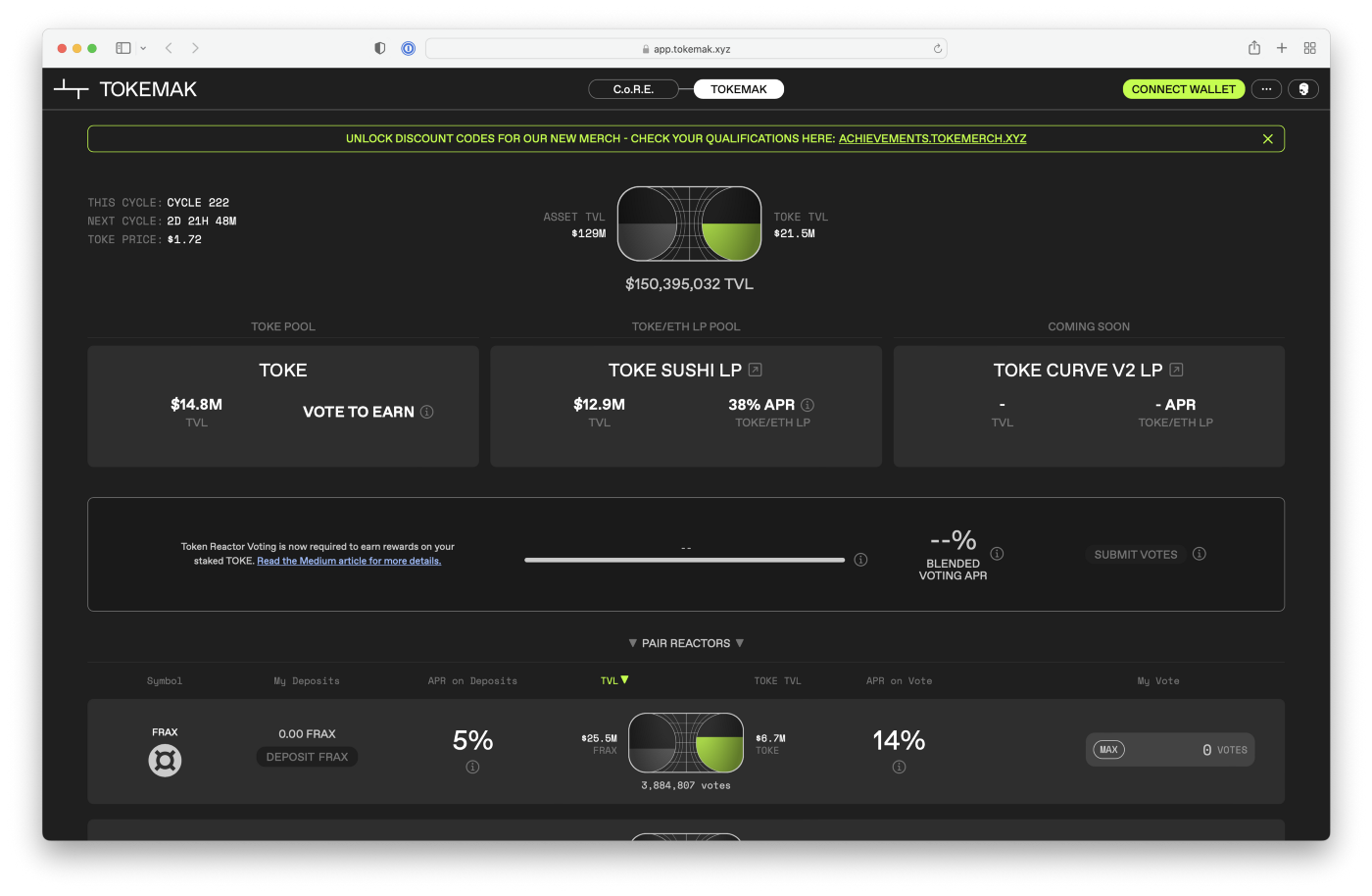1372x896 pixels.
Task: Open the Read the Medium article link
Action: (349, 561)
